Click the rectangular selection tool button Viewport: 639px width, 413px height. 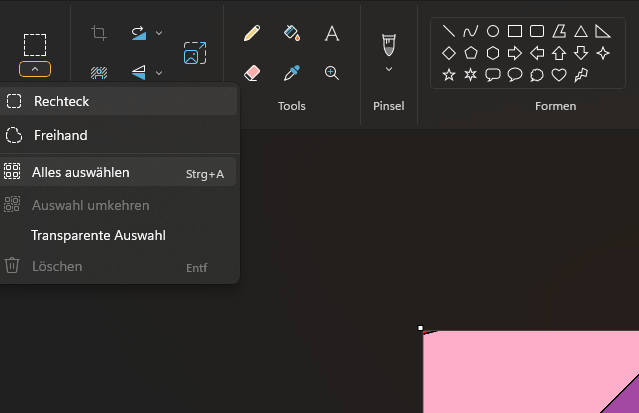(x=35, y=44)
